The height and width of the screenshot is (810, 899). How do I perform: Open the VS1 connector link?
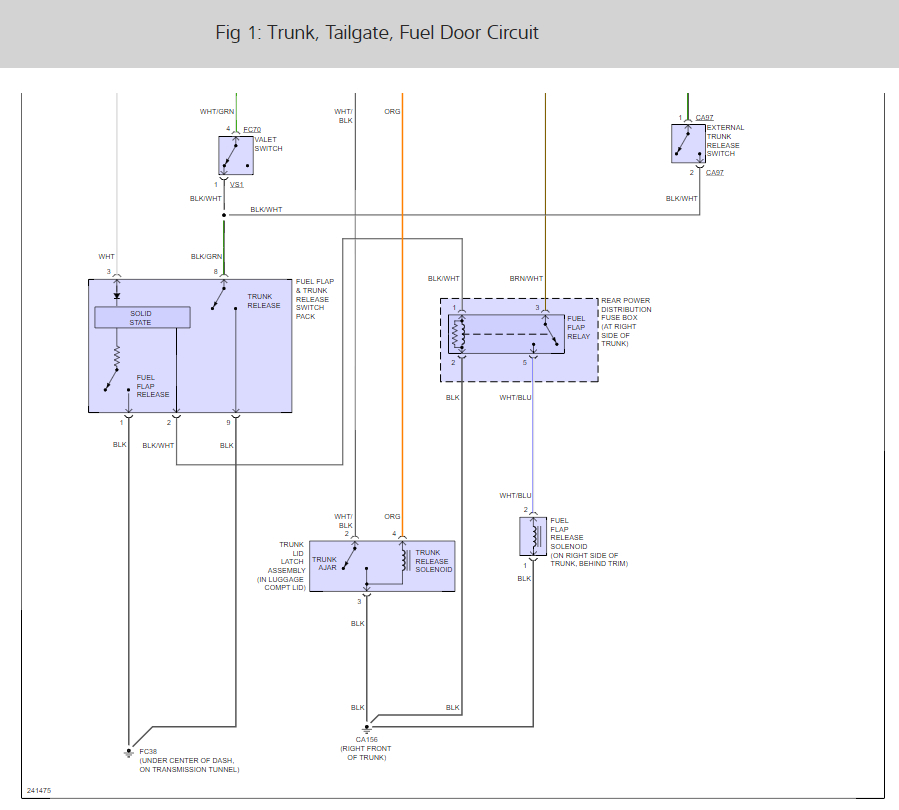pyautogui.click(x=236, y=185)
